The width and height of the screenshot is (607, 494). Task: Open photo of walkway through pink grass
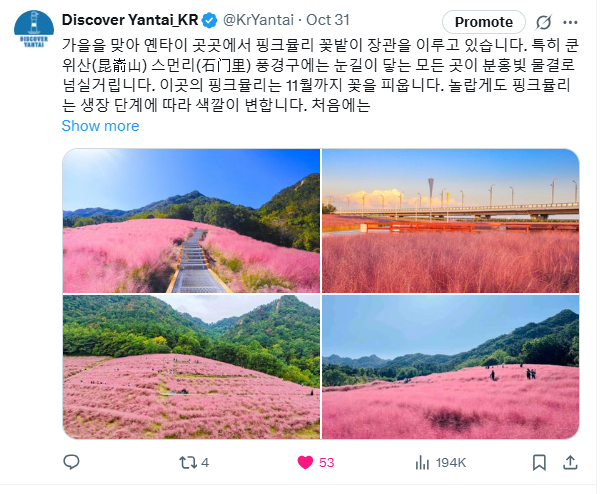192,221
